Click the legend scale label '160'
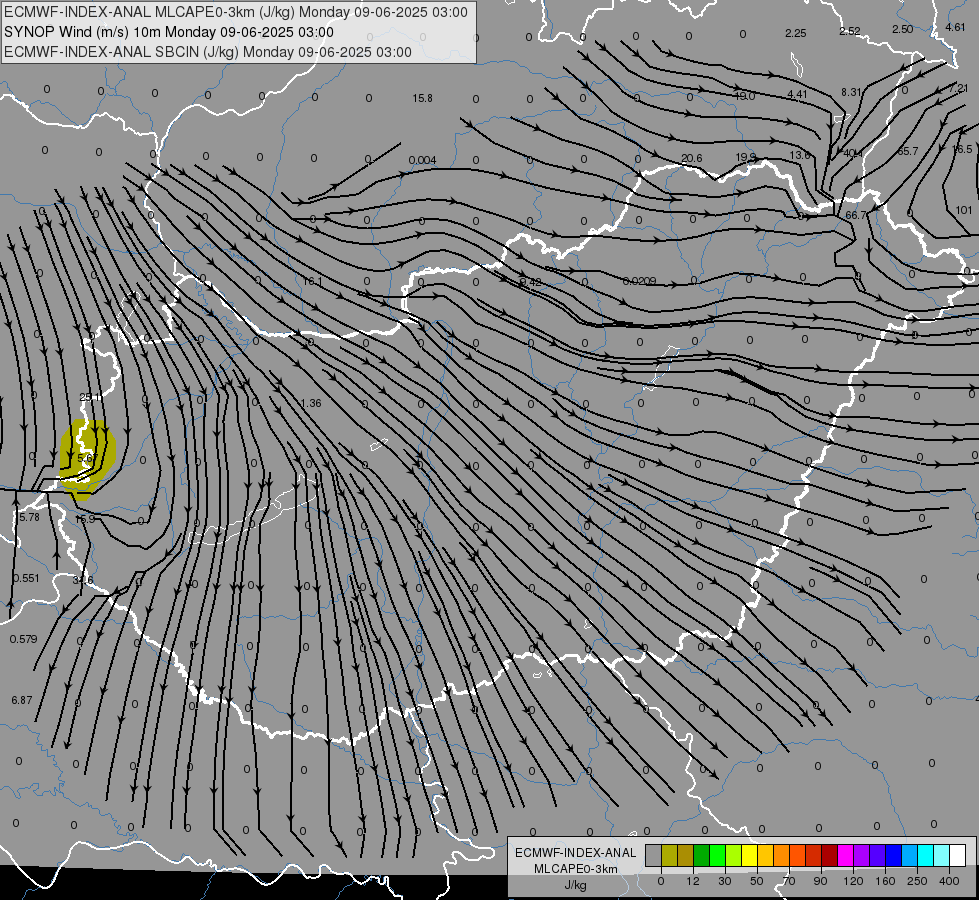The width and height of the screenshot is (979, 900). [x=885, y=881]
